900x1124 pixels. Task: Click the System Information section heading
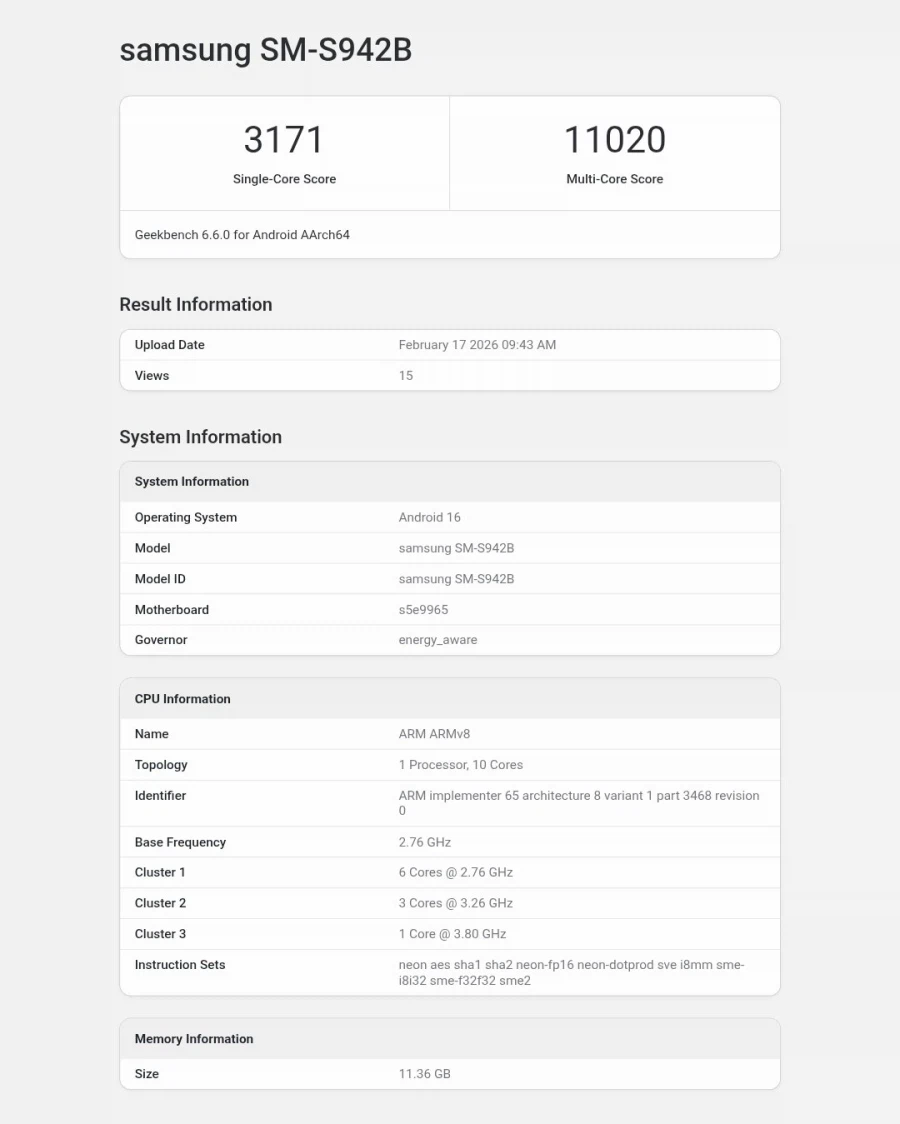[x=200, y=437]
